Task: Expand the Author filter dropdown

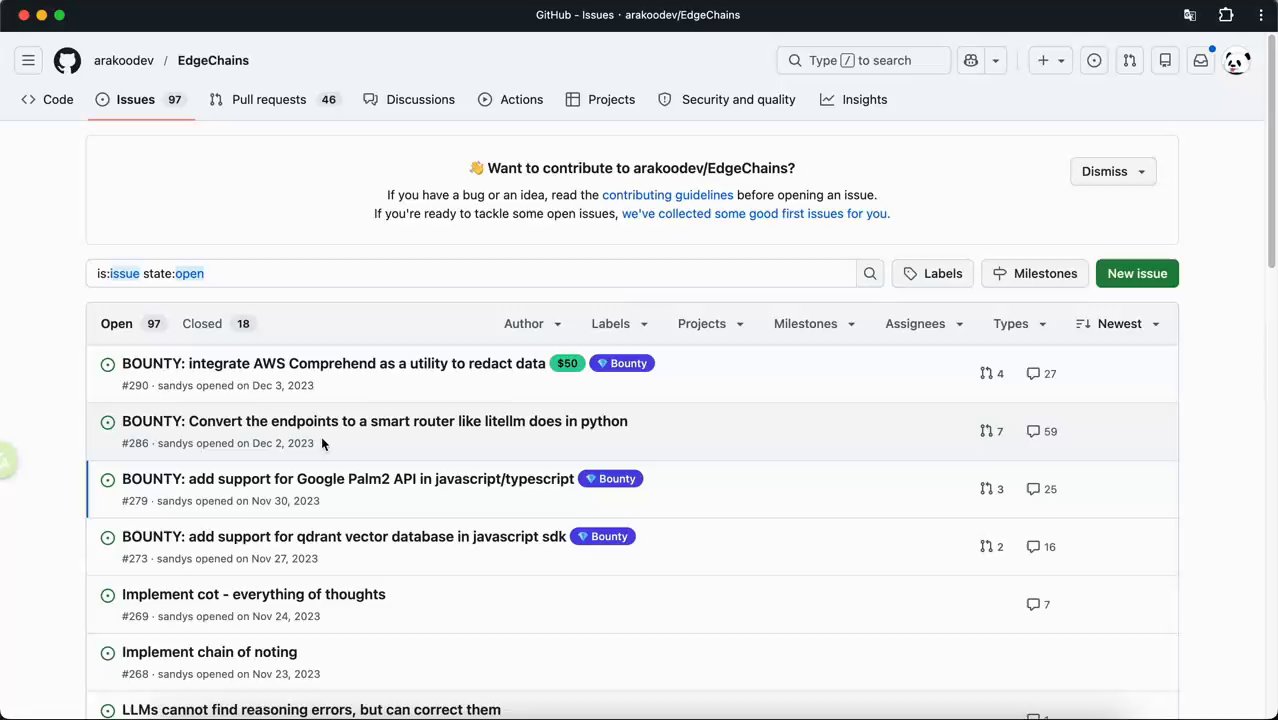Action: coord(532,323)
